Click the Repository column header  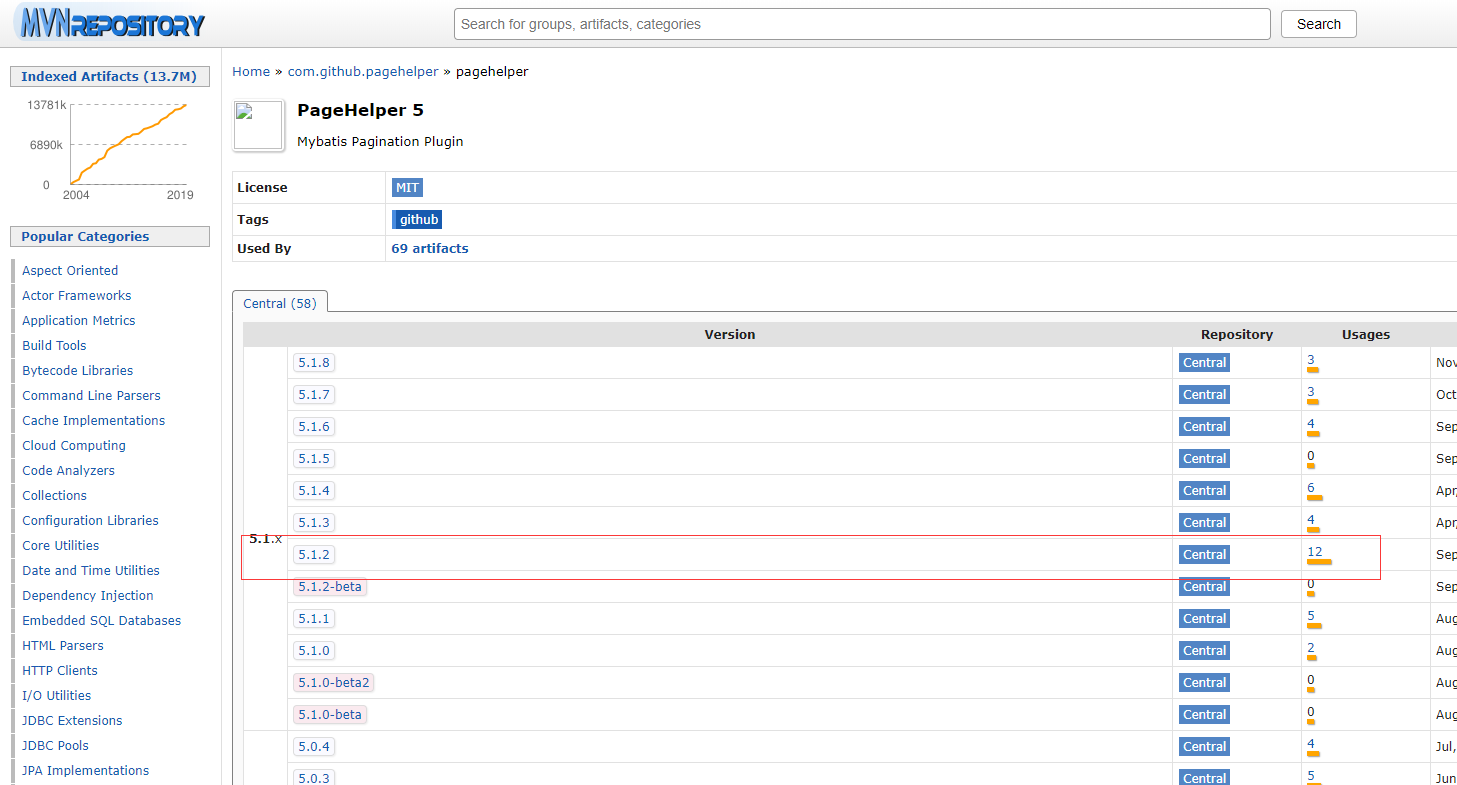pyautogui.click(x=1237, y=334)
